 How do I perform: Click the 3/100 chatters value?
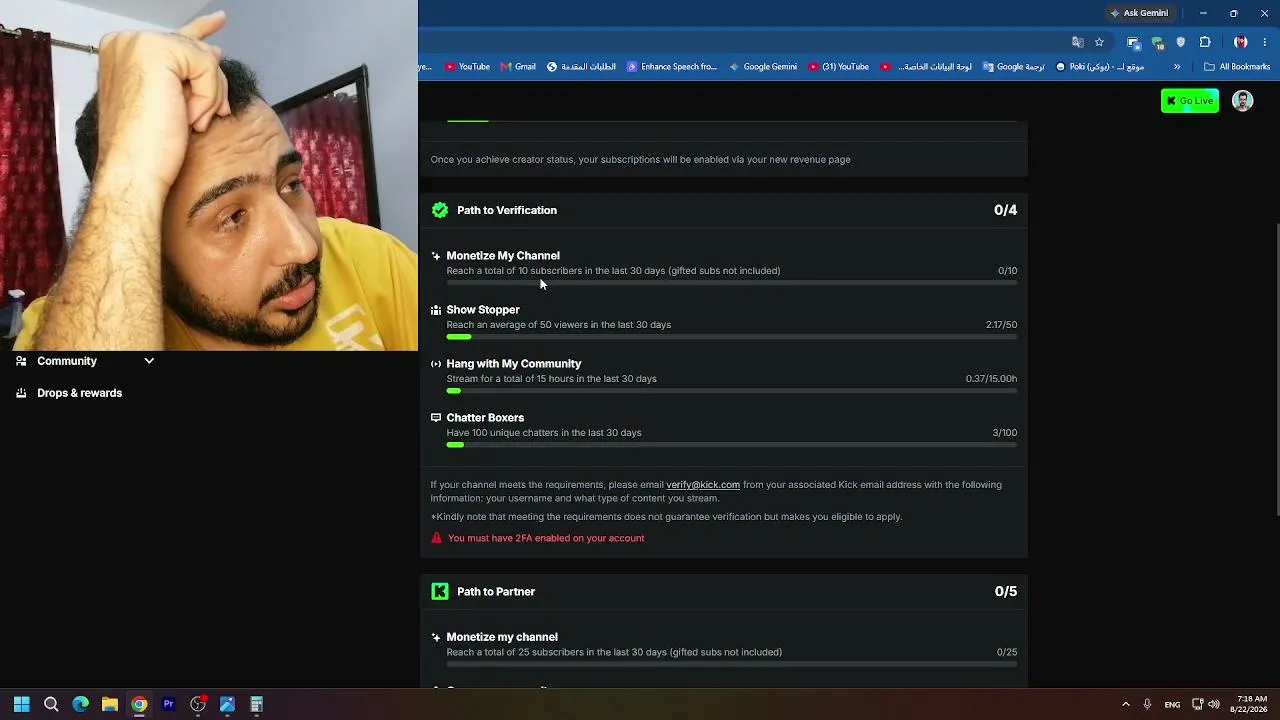click(x=1005, y=433)
